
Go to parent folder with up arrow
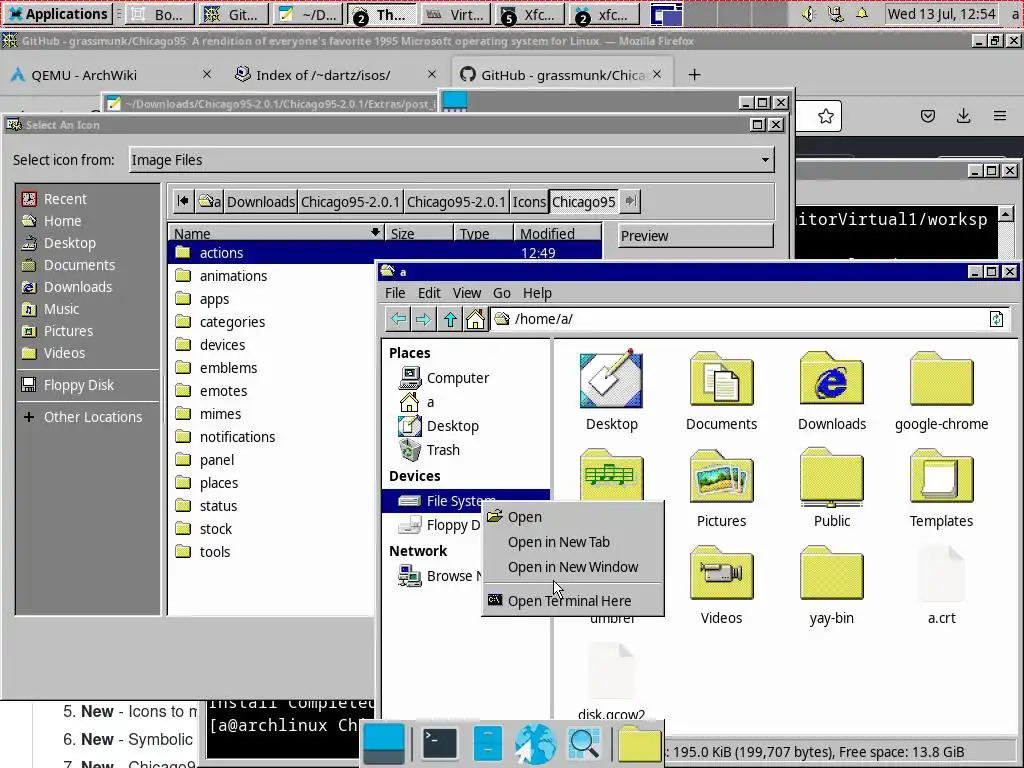450,319
